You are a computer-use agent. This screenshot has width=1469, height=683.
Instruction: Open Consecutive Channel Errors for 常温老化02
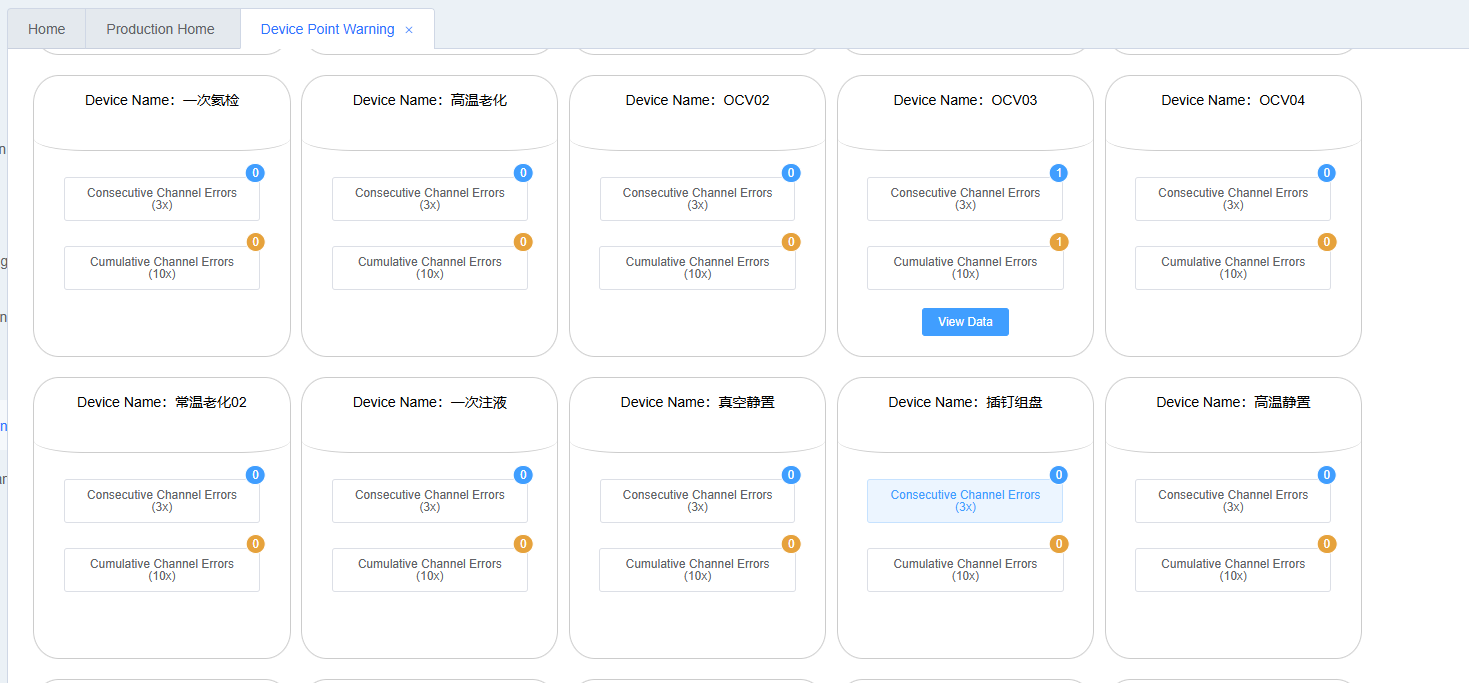click(162, 501)
